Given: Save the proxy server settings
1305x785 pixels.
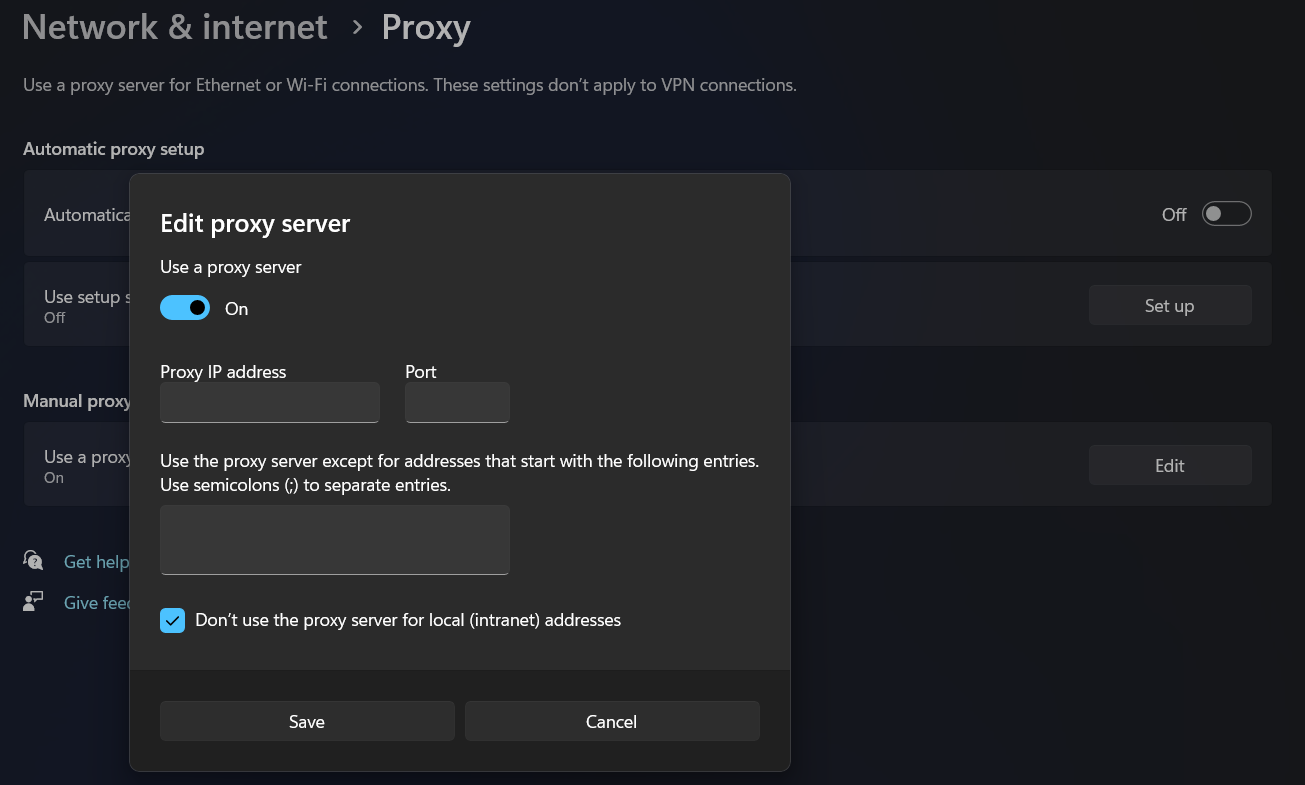Looking at the screenshot, I should [307, 721].
